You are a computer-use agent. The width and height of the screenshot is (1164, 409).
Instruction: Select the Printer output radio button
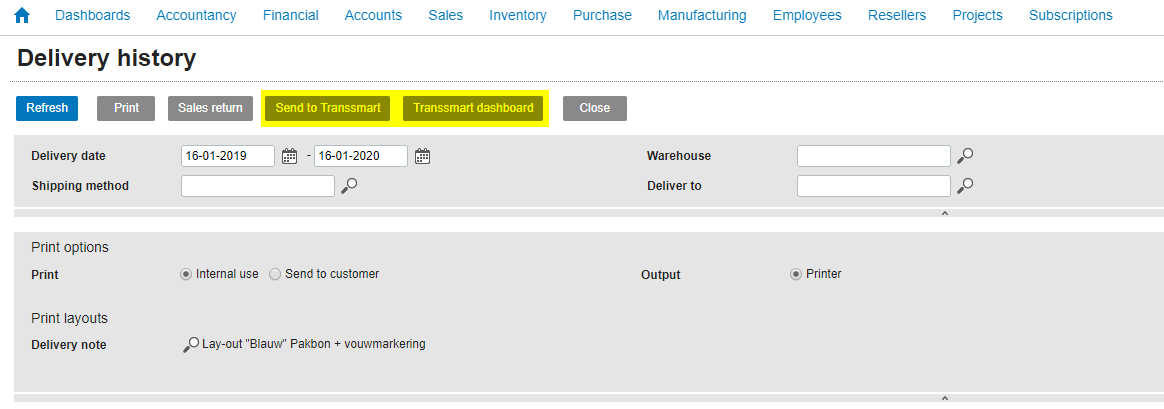pyautogui.click(x=796, y=274)
